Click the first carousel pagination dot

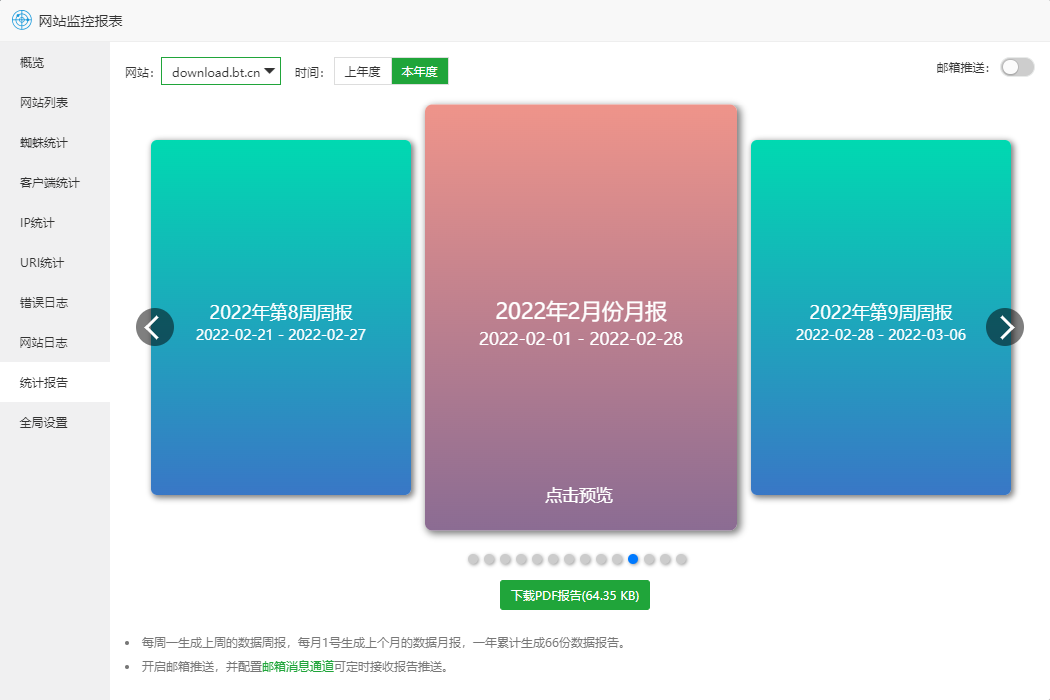(x=473, y=559)
